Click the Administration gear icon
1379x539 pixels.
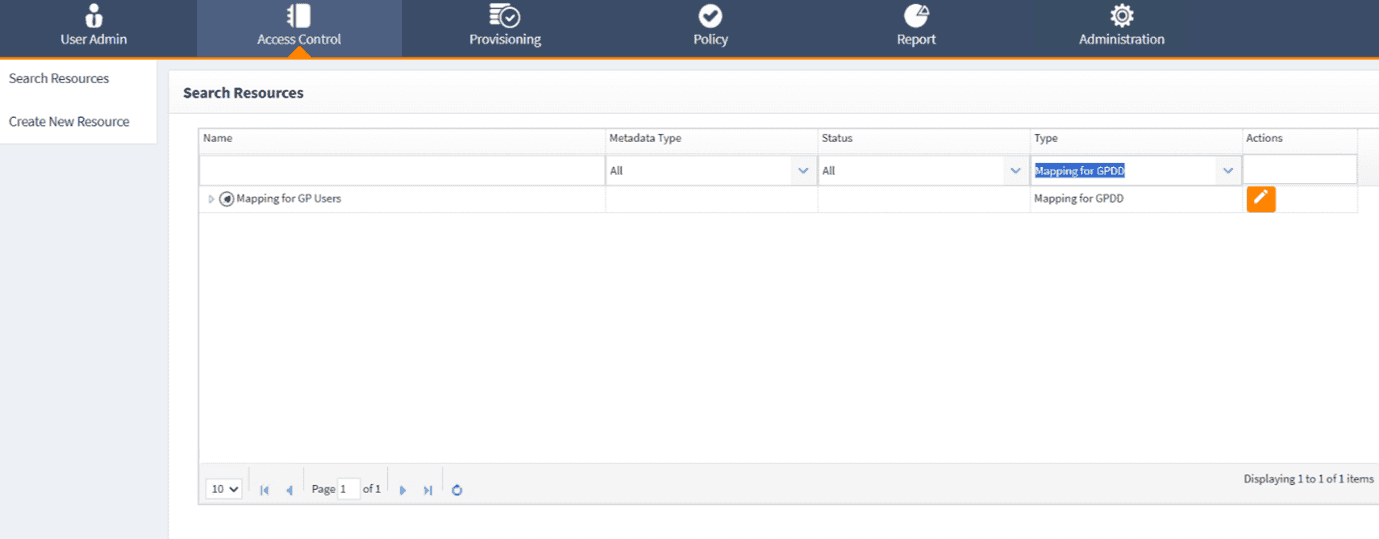1121,16
